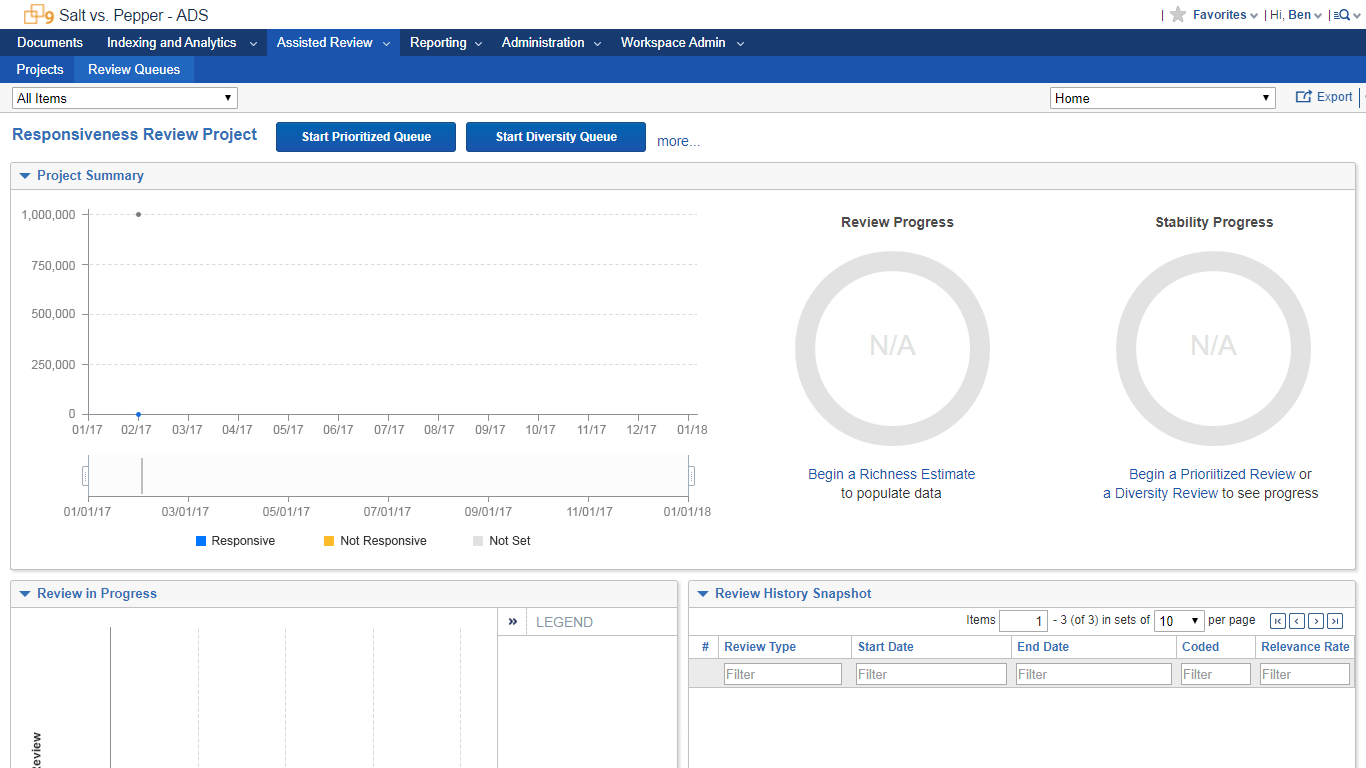Screen dimensions: 1366x768
Task: Click the Favorites star icon
Action: click(x=1178, y=14)
